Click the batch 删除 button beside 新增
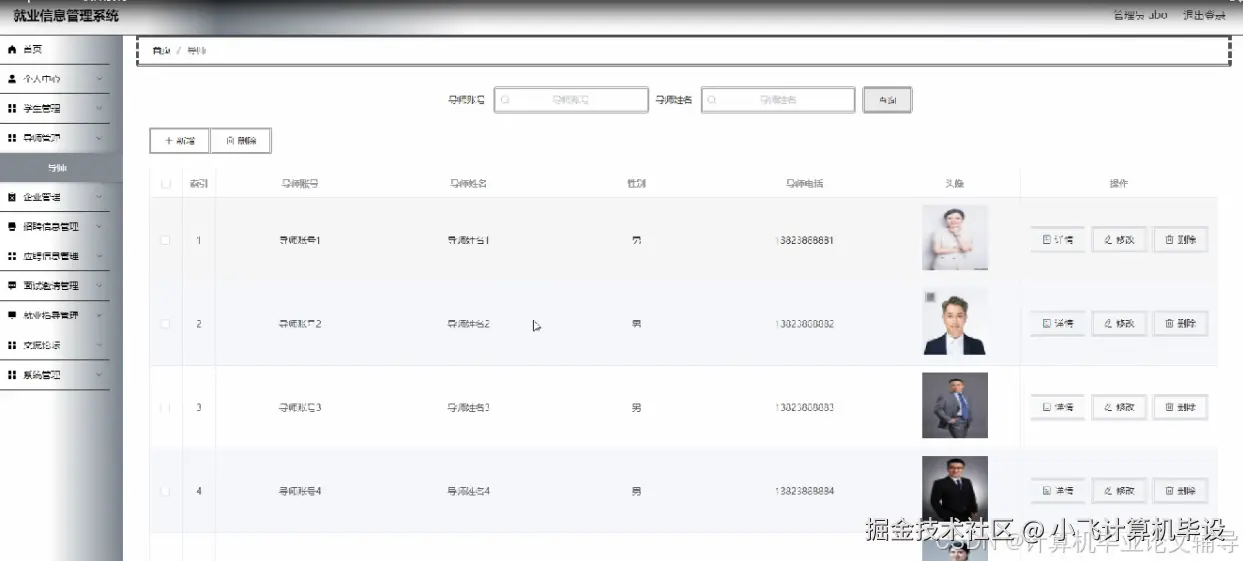 241,141
